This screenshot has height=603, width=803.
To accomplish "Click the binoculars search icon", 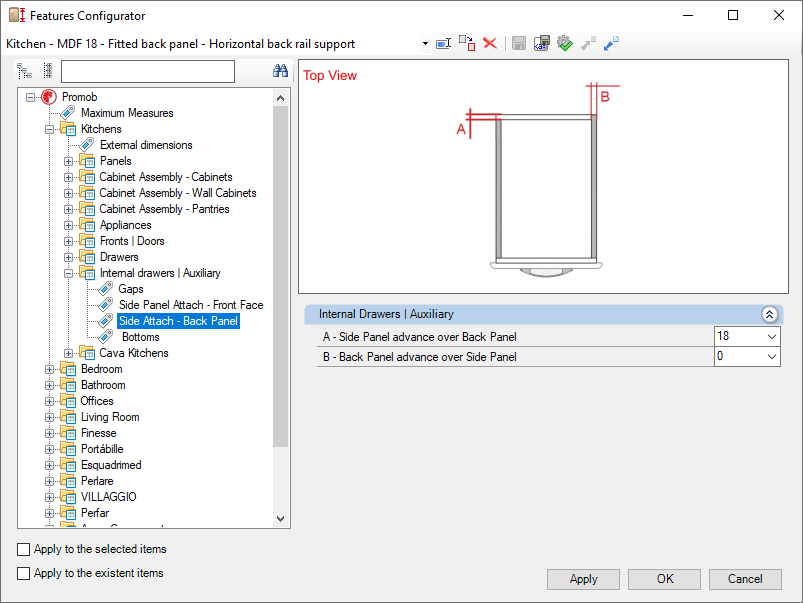I will 280,71.
